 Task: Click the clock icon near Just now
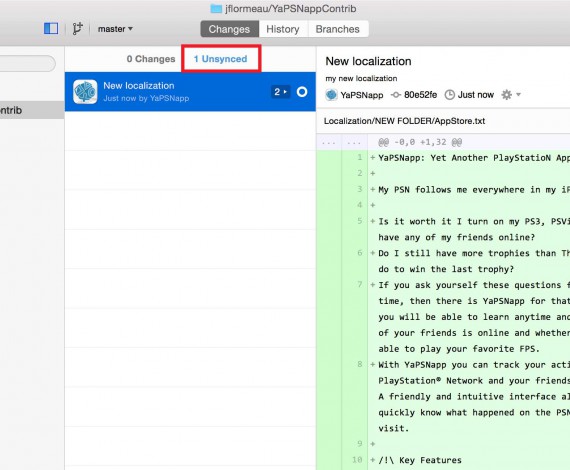[x=450, y=95]
